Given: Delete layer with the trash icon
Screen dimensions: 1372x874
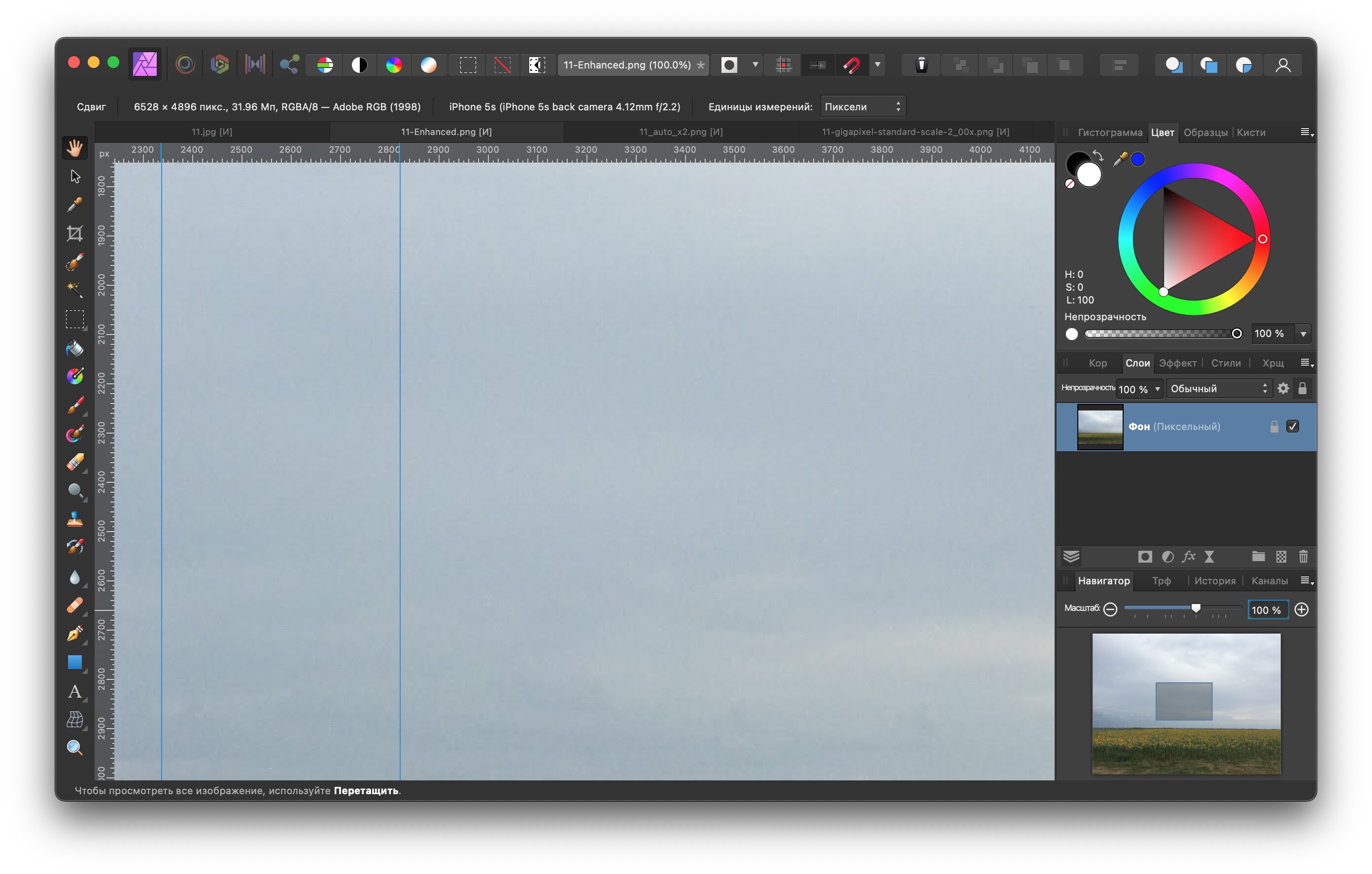Looking at the screenshot, I should (x=1303, y=557).
